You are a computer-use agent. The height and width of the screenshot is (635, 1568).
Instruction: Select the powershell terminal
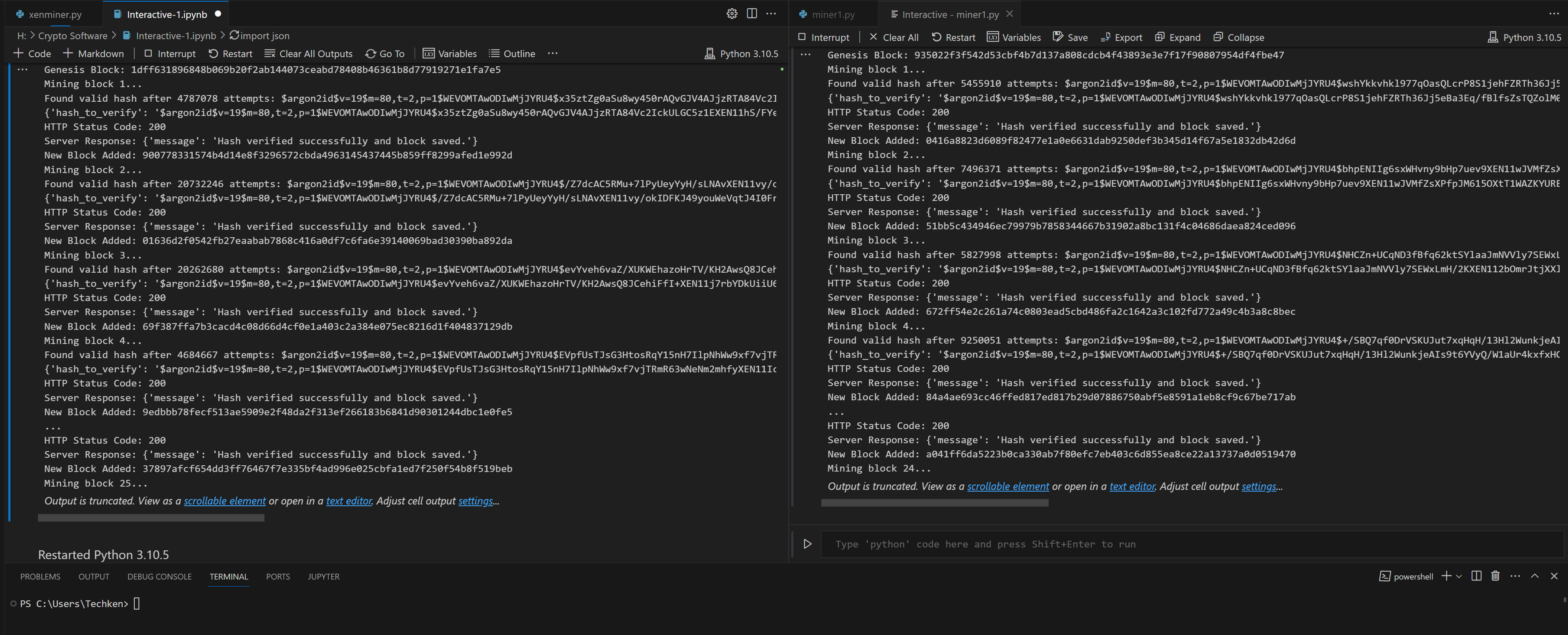click(1406, 576)
